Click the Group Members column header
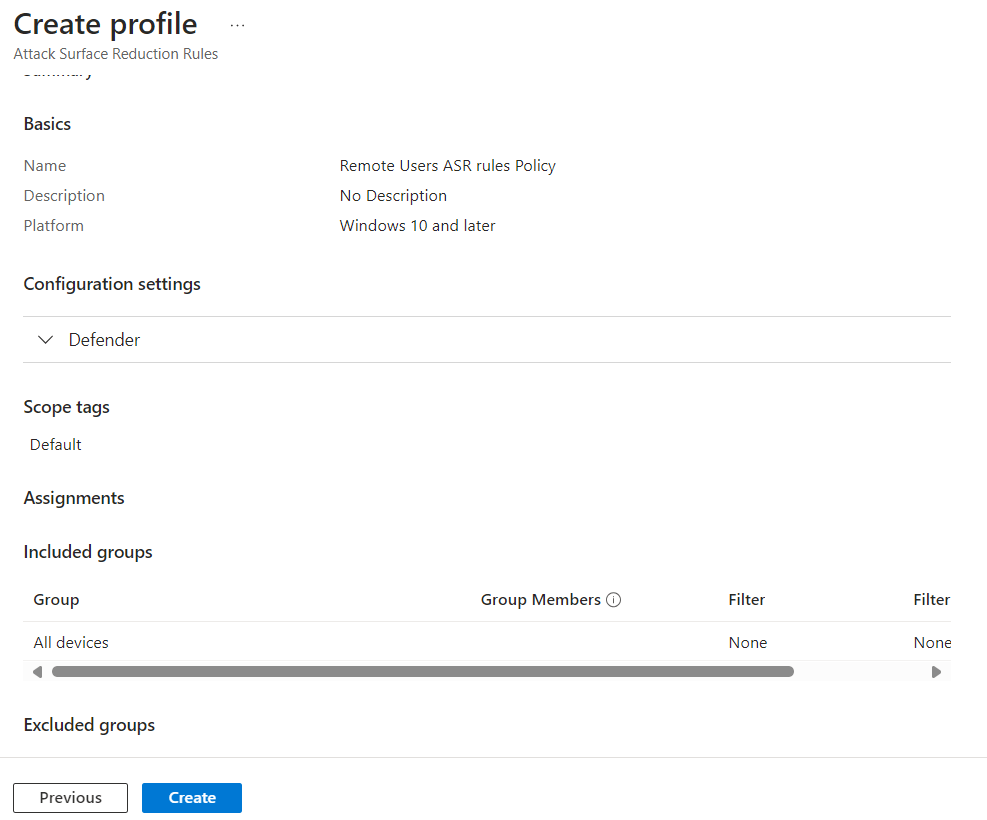This screenshot has height=820, width=987. click(540, 600)
